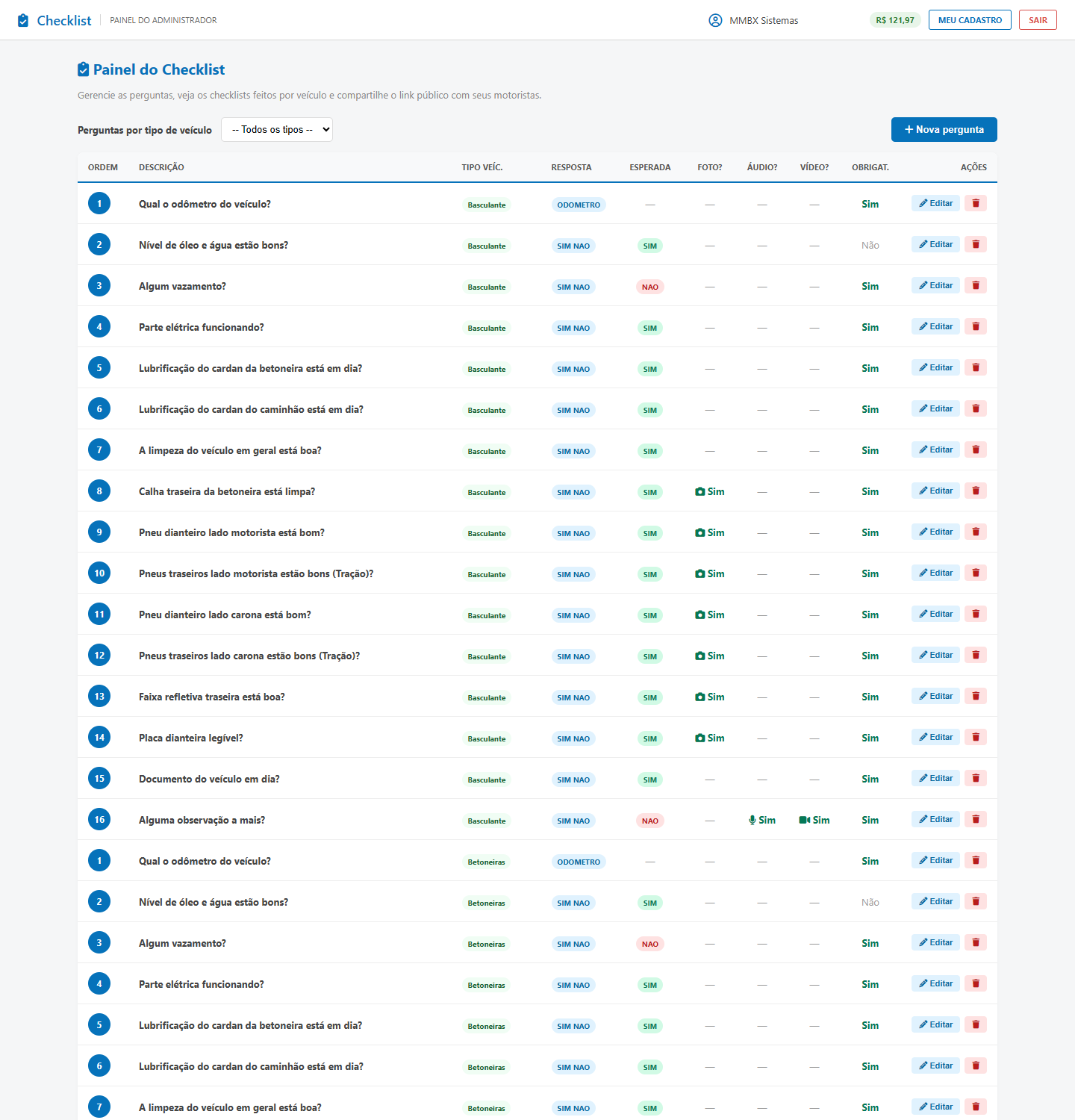This screenshot has width=1075, height=1120.
Task: Open the 'Todos os tipos' vehicle type dropdown
Action: pyautogui.click(x=277, y=129)
